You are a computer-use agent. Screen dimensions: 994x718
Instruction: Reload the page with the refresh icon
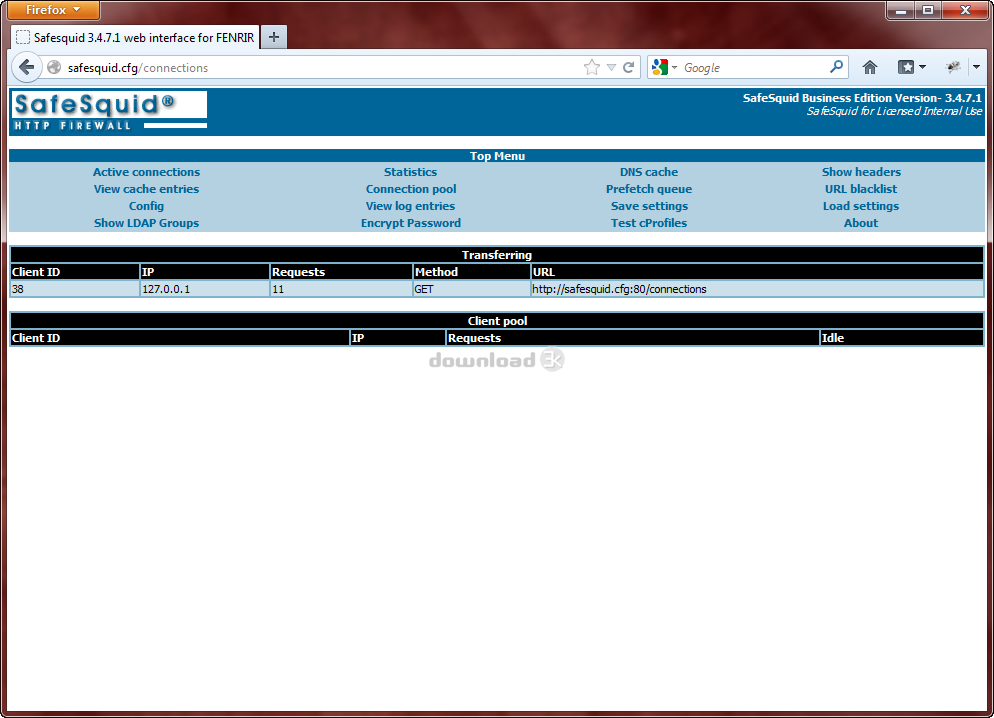coord(628,67)
